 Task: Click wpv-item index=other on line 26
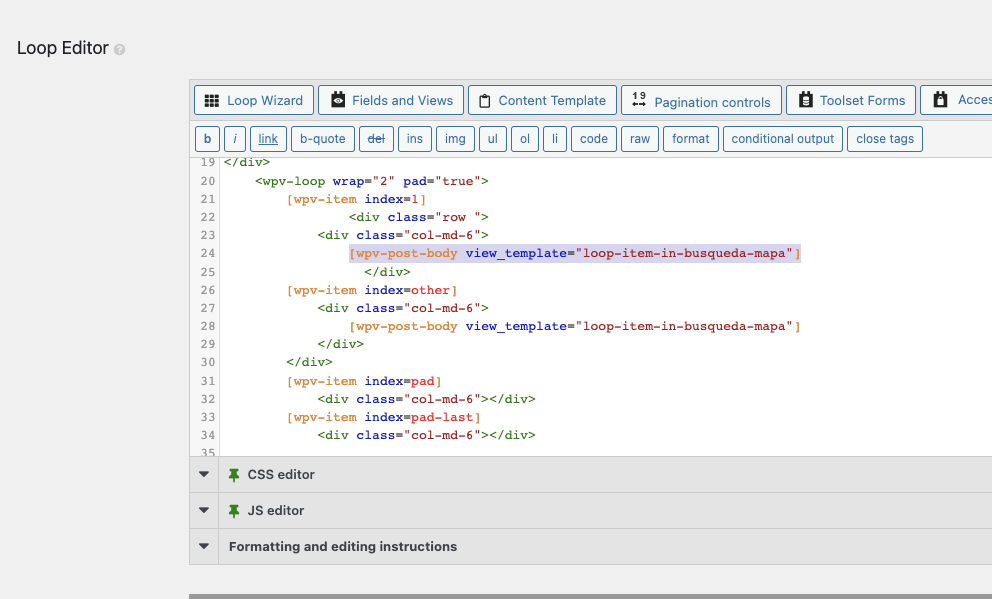(x=372, y=290)
